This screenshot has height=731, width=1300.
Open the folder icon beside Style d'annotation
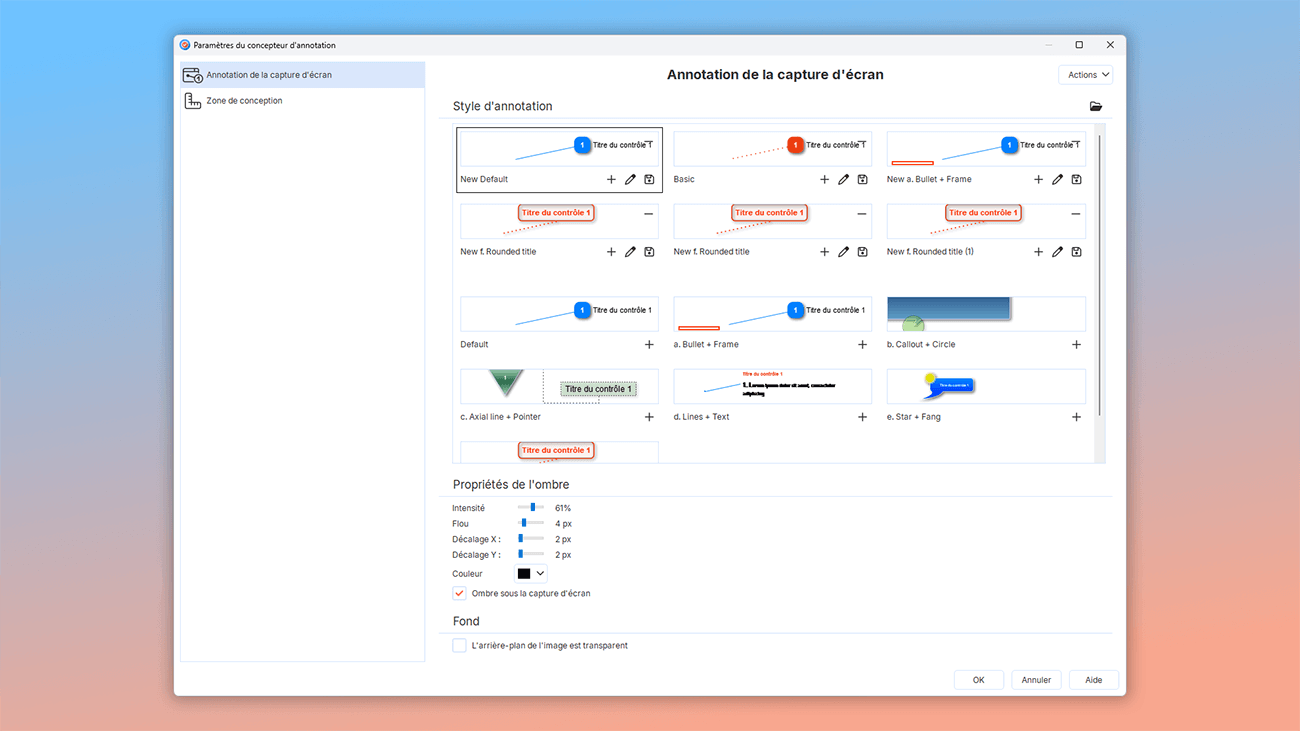[x=1095, y=106]
